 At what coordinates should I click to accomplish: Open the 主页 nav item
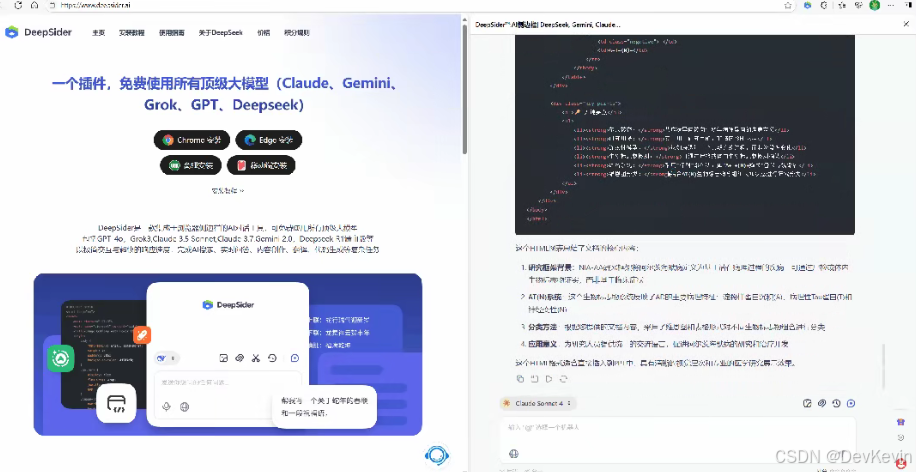coord(98,33)
